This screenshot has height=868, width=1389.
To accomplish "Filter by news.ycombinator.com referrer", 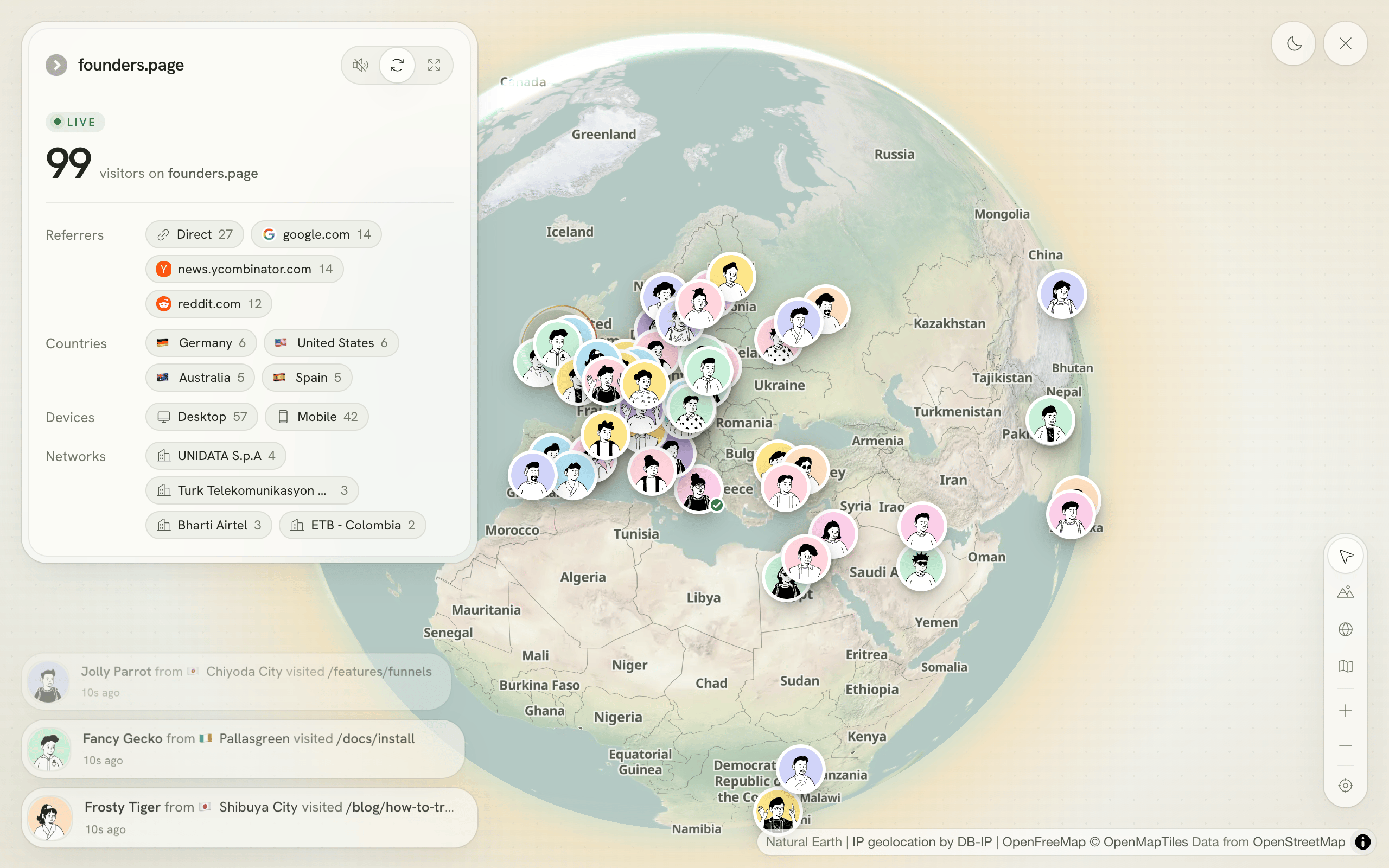I will point(245,269).
